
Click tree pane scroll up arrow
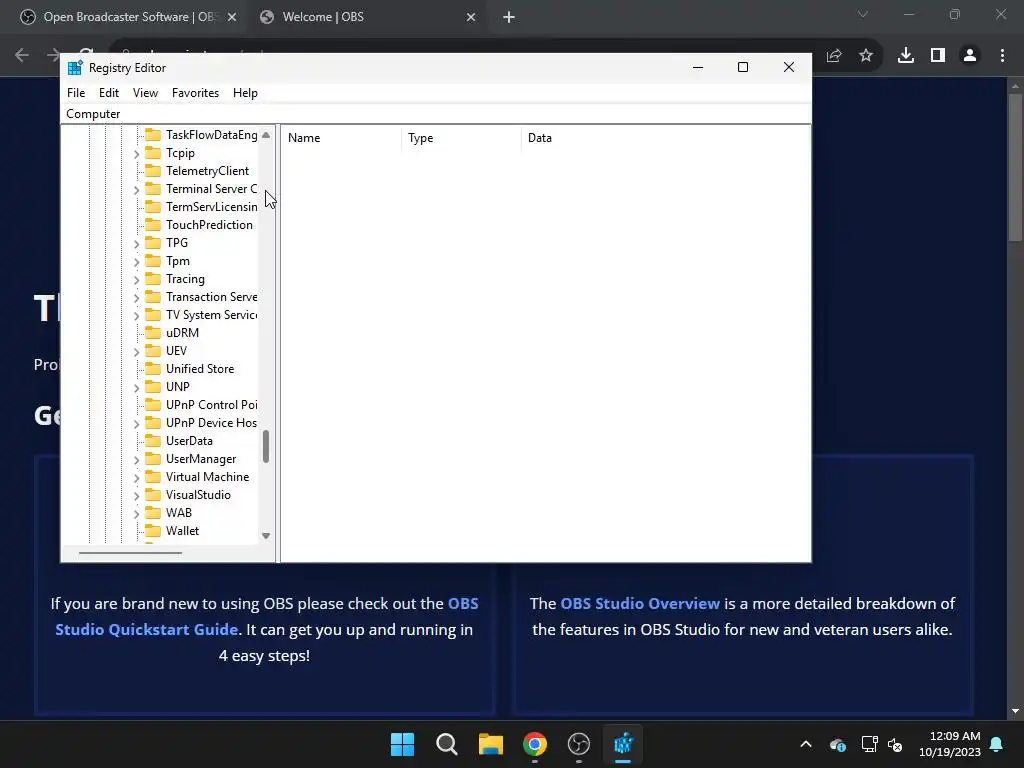click(x=266, y=135)
